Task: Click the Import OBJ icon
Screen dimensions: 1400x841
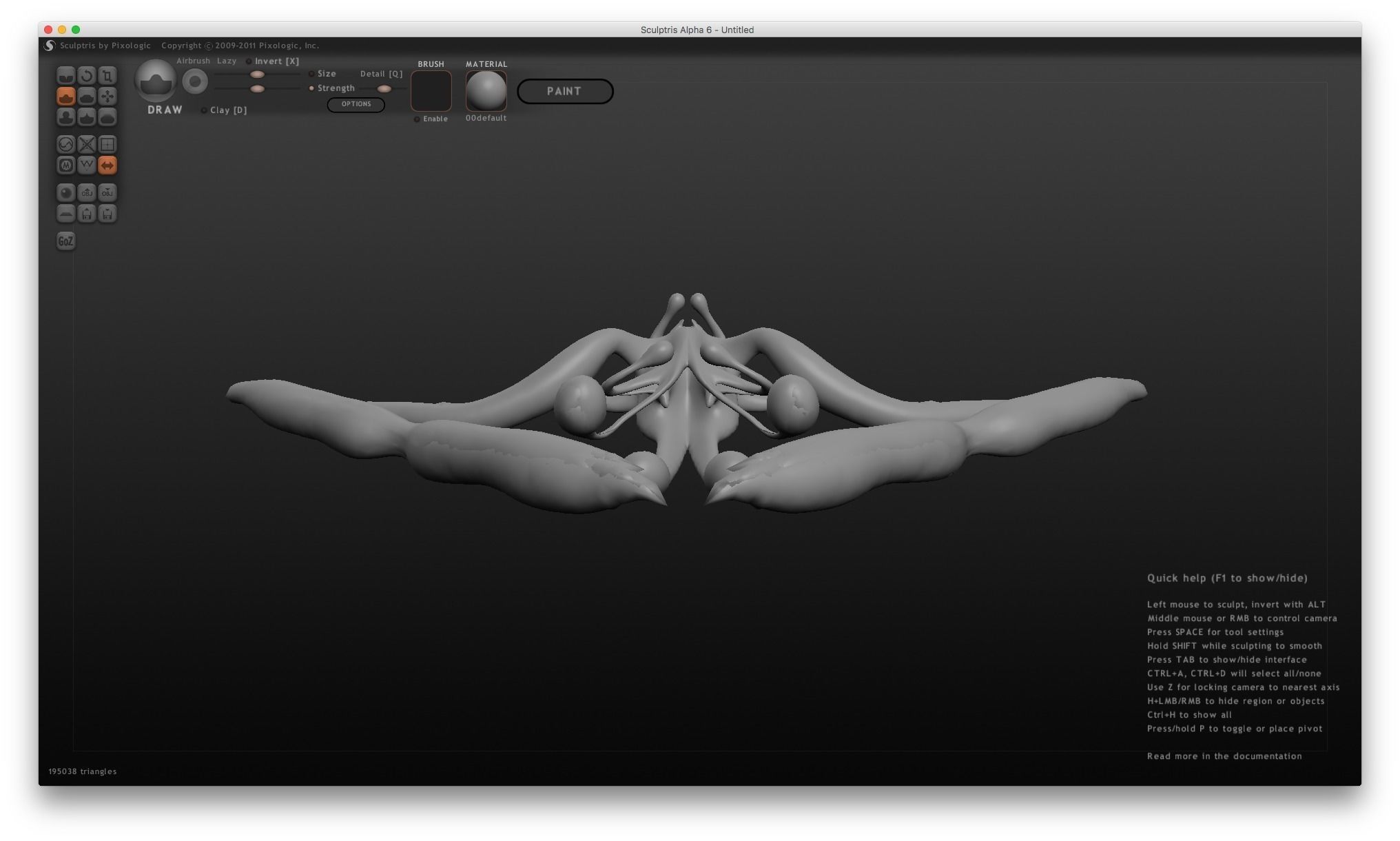Action: (x=86, y=192)
